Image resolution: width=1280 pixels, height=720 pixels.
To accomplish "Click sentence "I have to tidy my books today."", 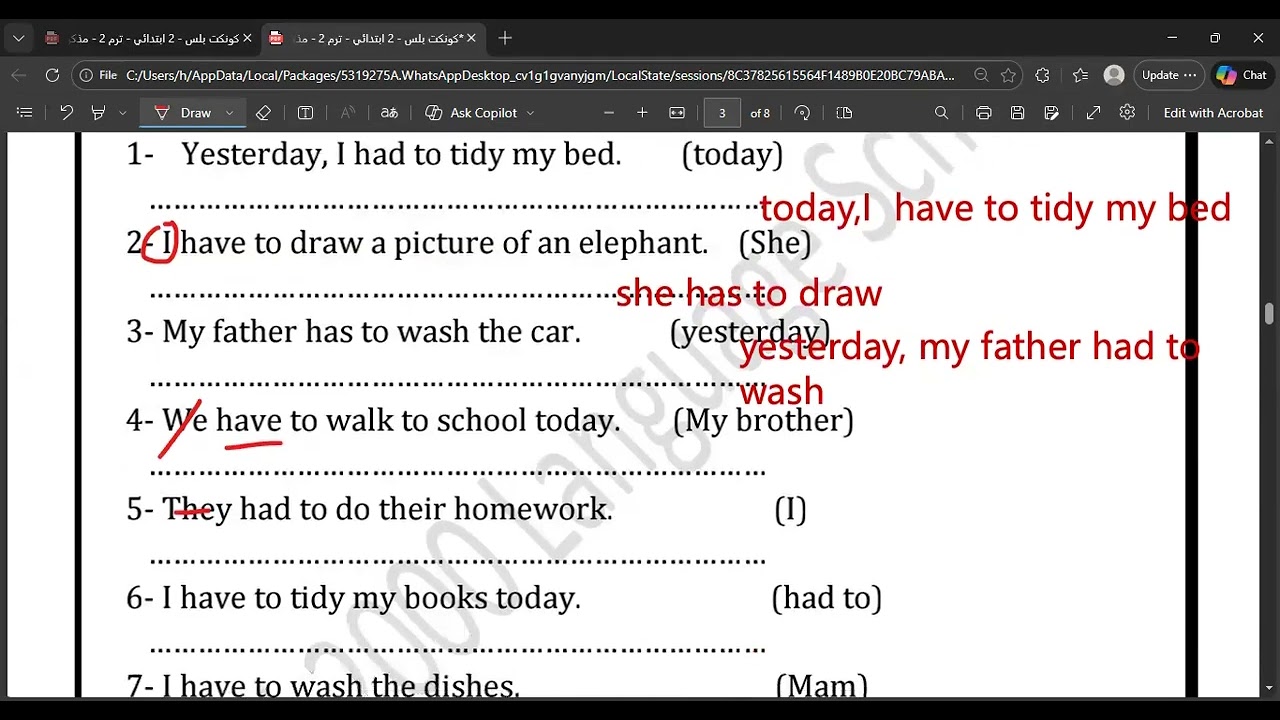I will [x=371, y=598].
